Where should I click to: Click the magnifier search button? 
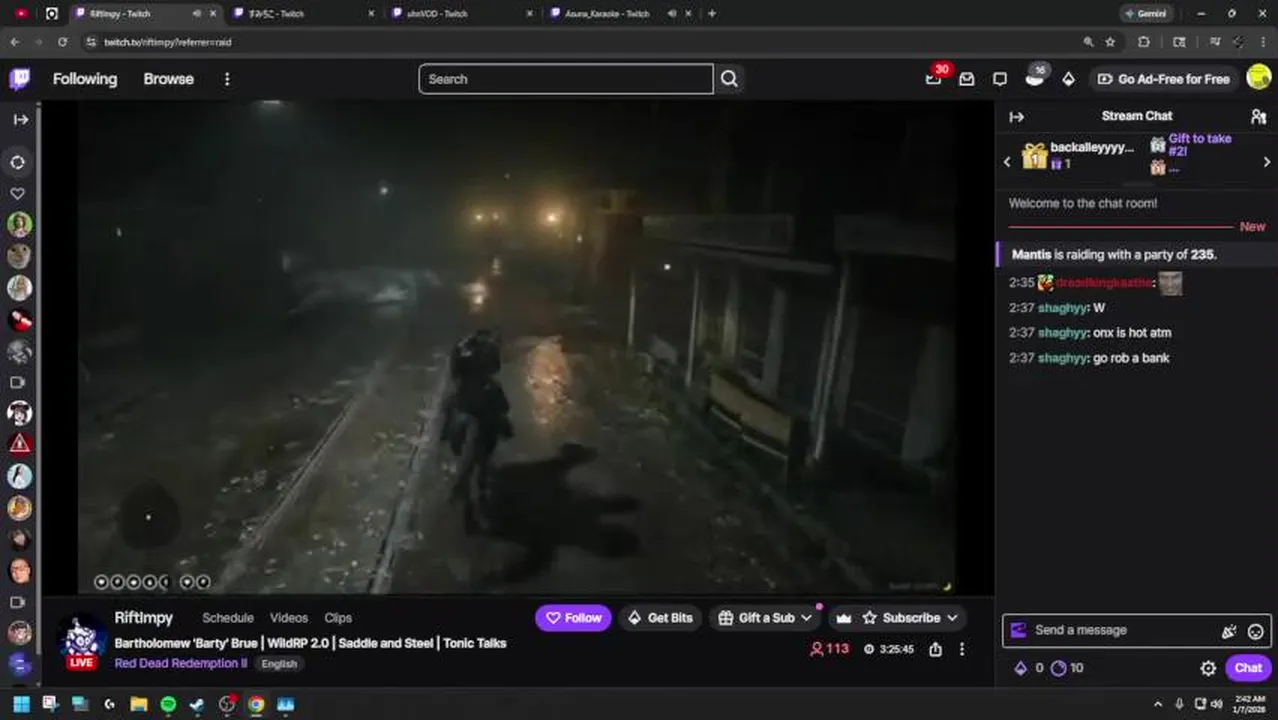[x=729, y=79]
